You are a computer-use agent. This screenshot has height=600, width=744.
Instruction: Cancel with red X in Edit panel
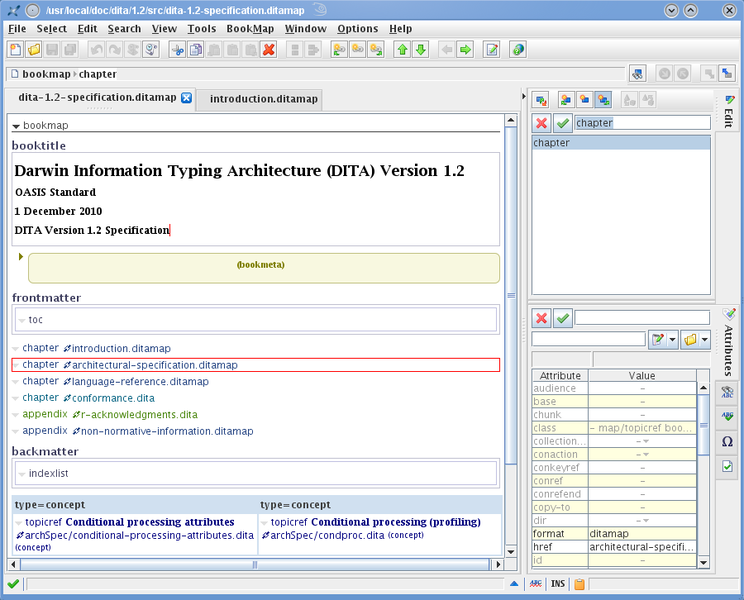(x=541, y=123)
